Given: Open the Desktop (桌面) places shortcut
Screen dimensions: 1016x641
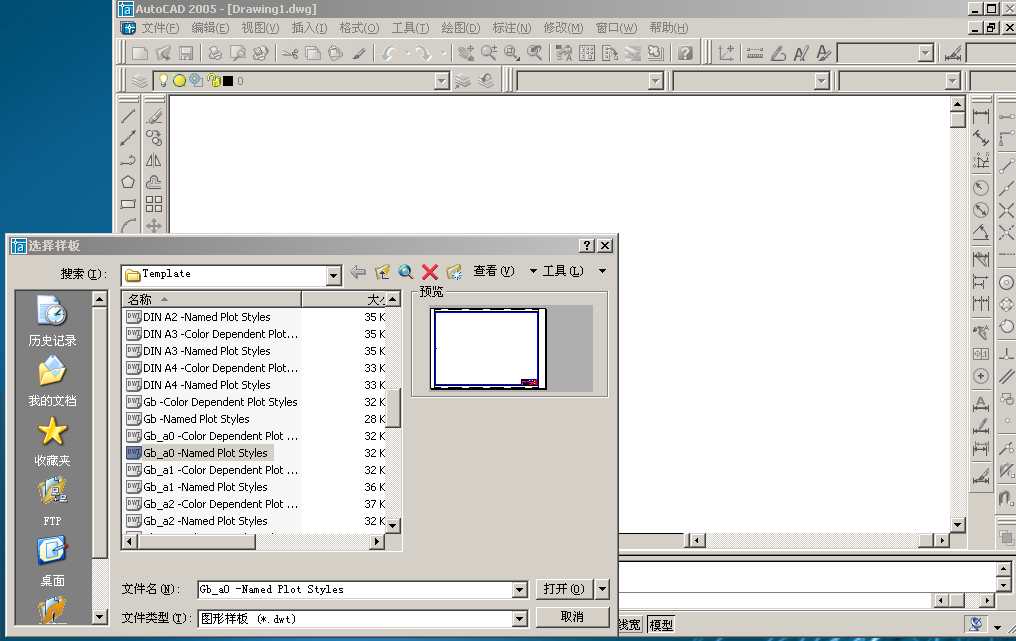Looking at the screenshot, I should 52,561.
